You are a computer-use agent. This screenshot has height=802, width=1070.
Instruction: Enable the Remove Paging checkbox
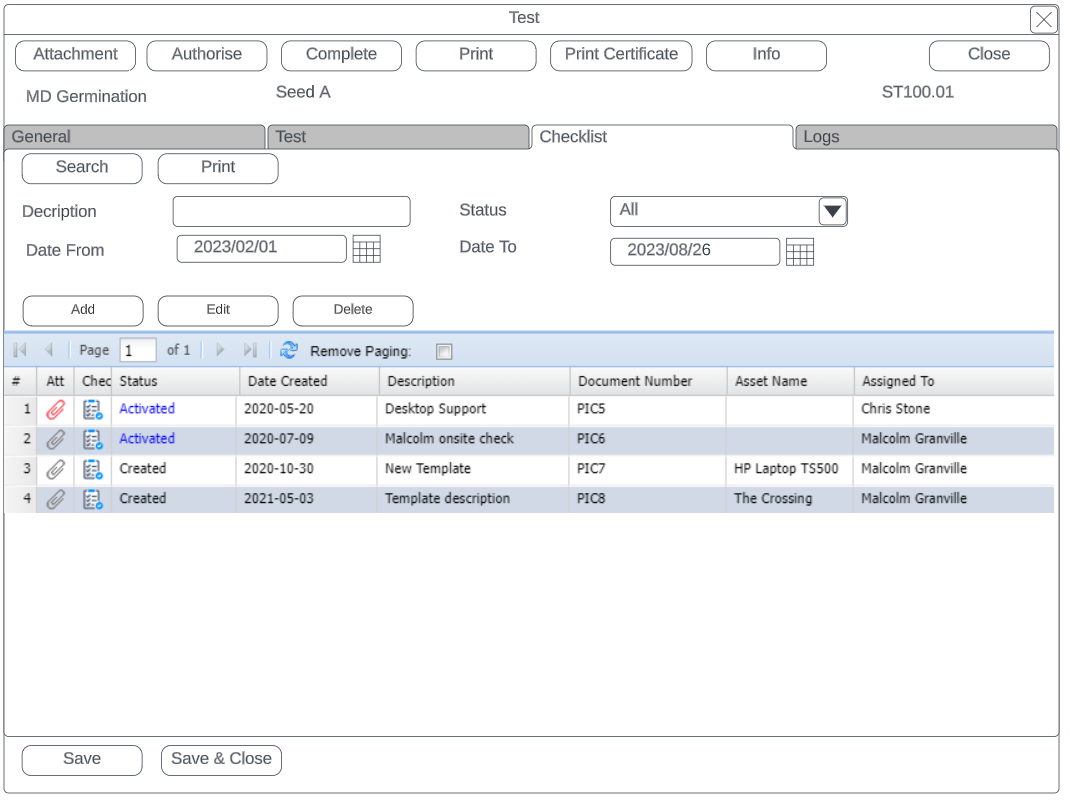(x=444, y=351)
